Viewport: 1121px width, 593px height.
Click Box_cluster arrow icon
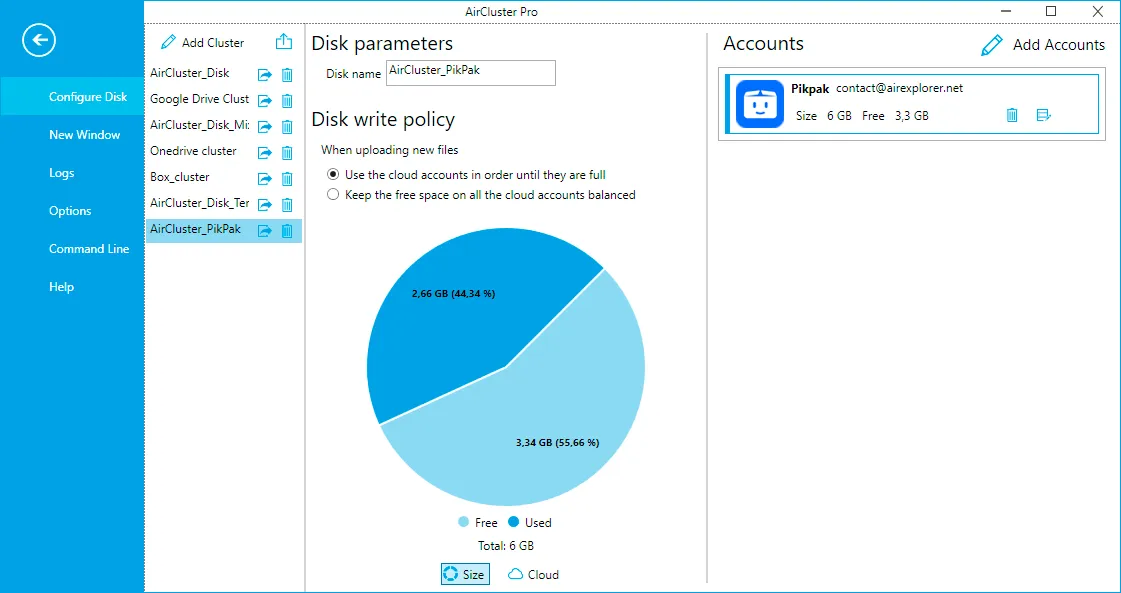[265, 178]
